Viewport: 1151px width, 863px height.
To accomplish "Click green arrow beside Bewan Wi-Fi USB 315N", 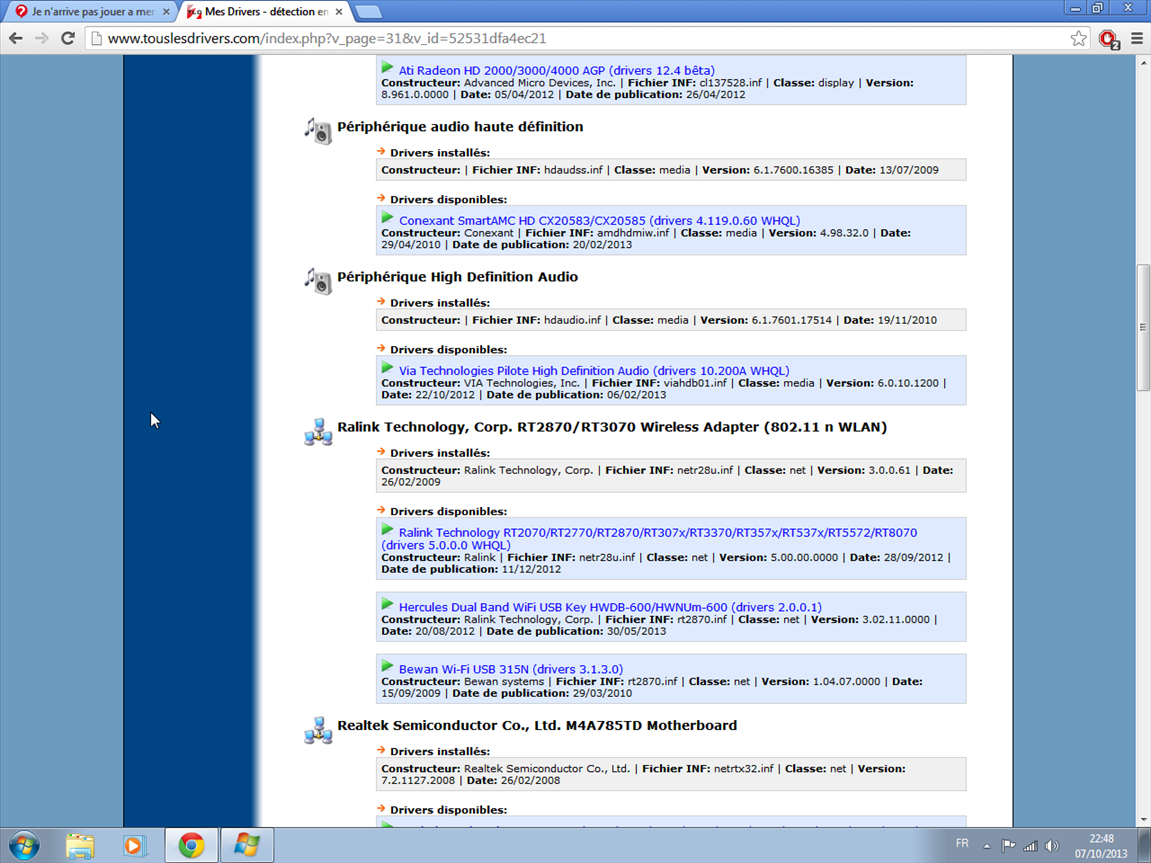I will pos(387,667).
